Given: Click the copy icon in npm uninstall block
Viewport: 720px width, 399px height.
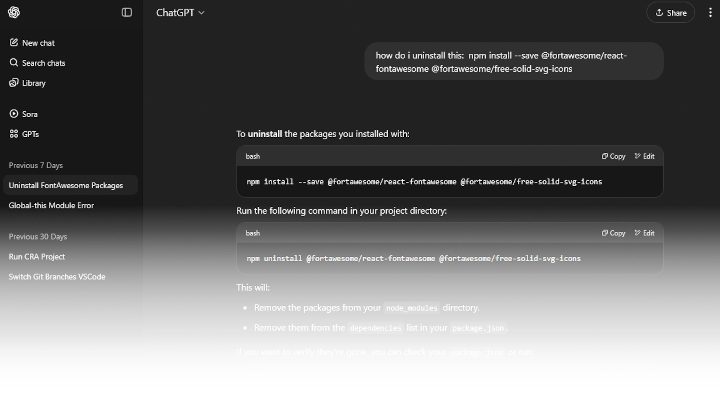Looking at the screenshot, I should [605, 233].
